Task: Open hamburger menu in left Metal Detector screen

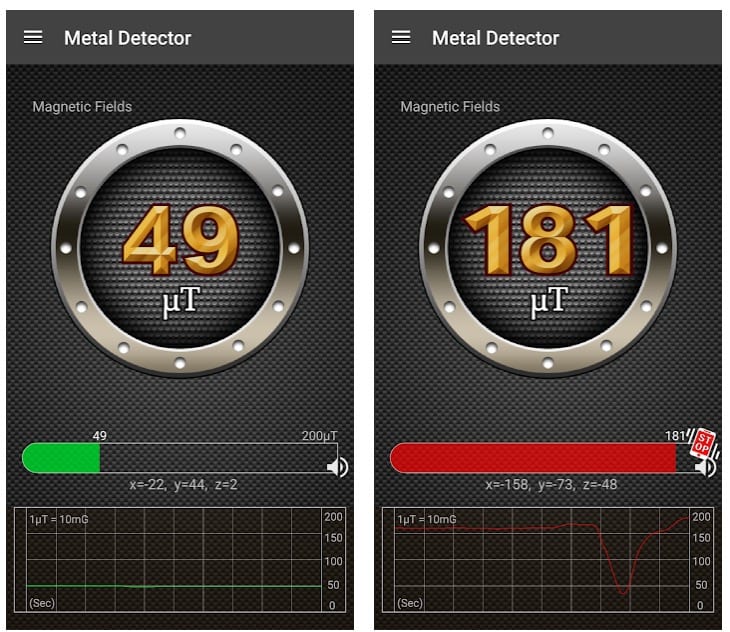Action: [x=33, y=37]
